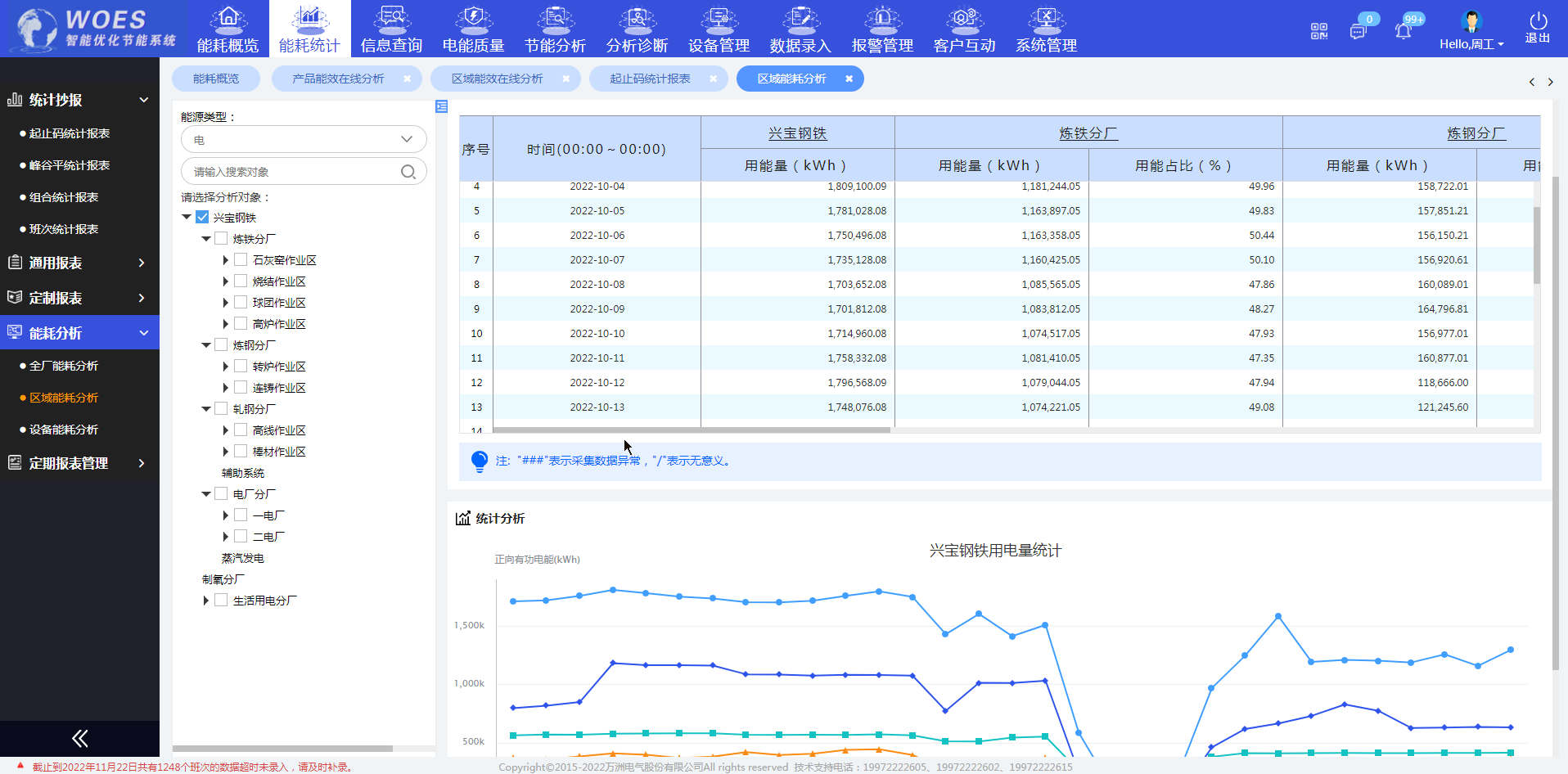Click the logout power icon
Viewport: 1568px width, 774px height.
point(1538,21)
